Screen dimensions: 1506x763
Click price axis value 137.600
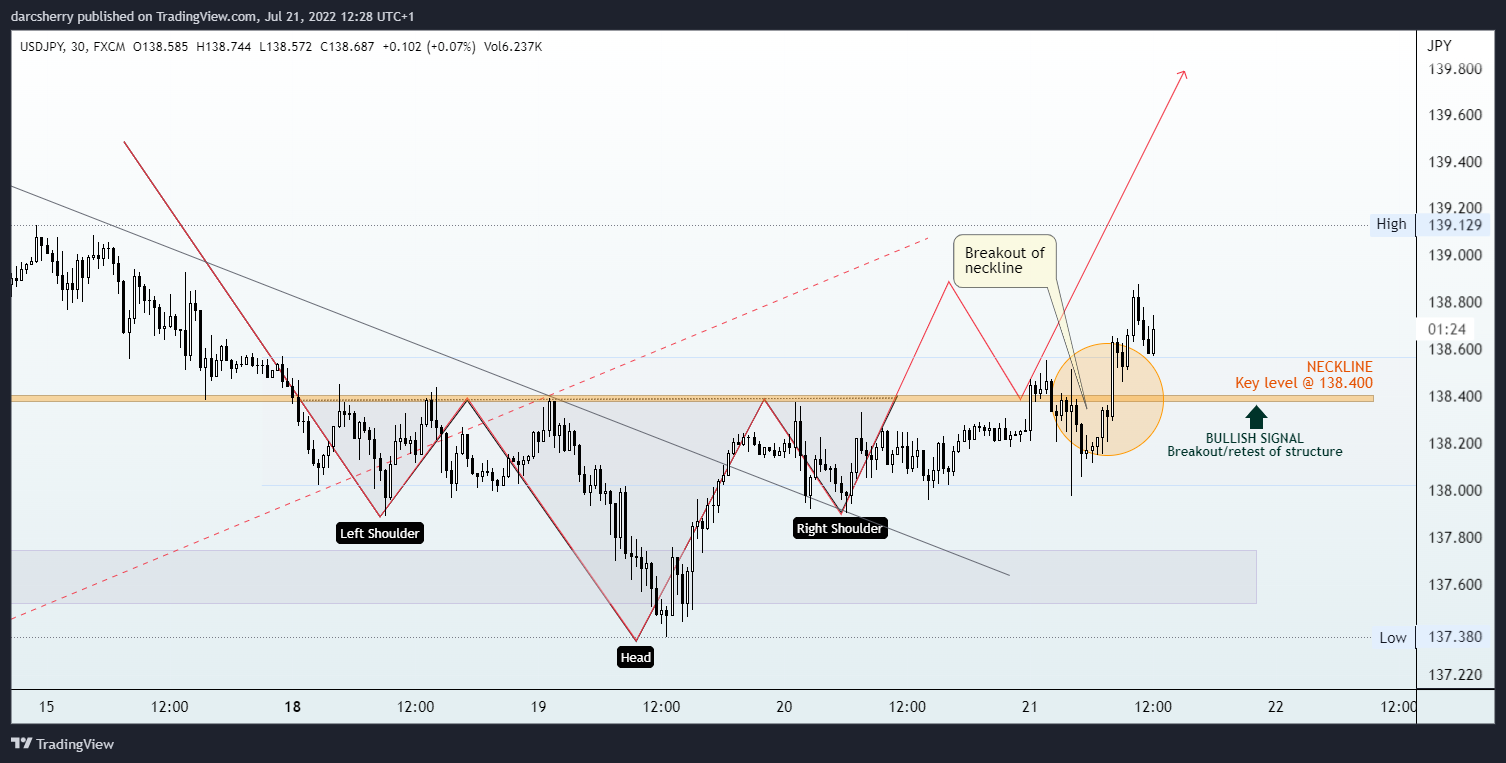[x=1454, y=584]
